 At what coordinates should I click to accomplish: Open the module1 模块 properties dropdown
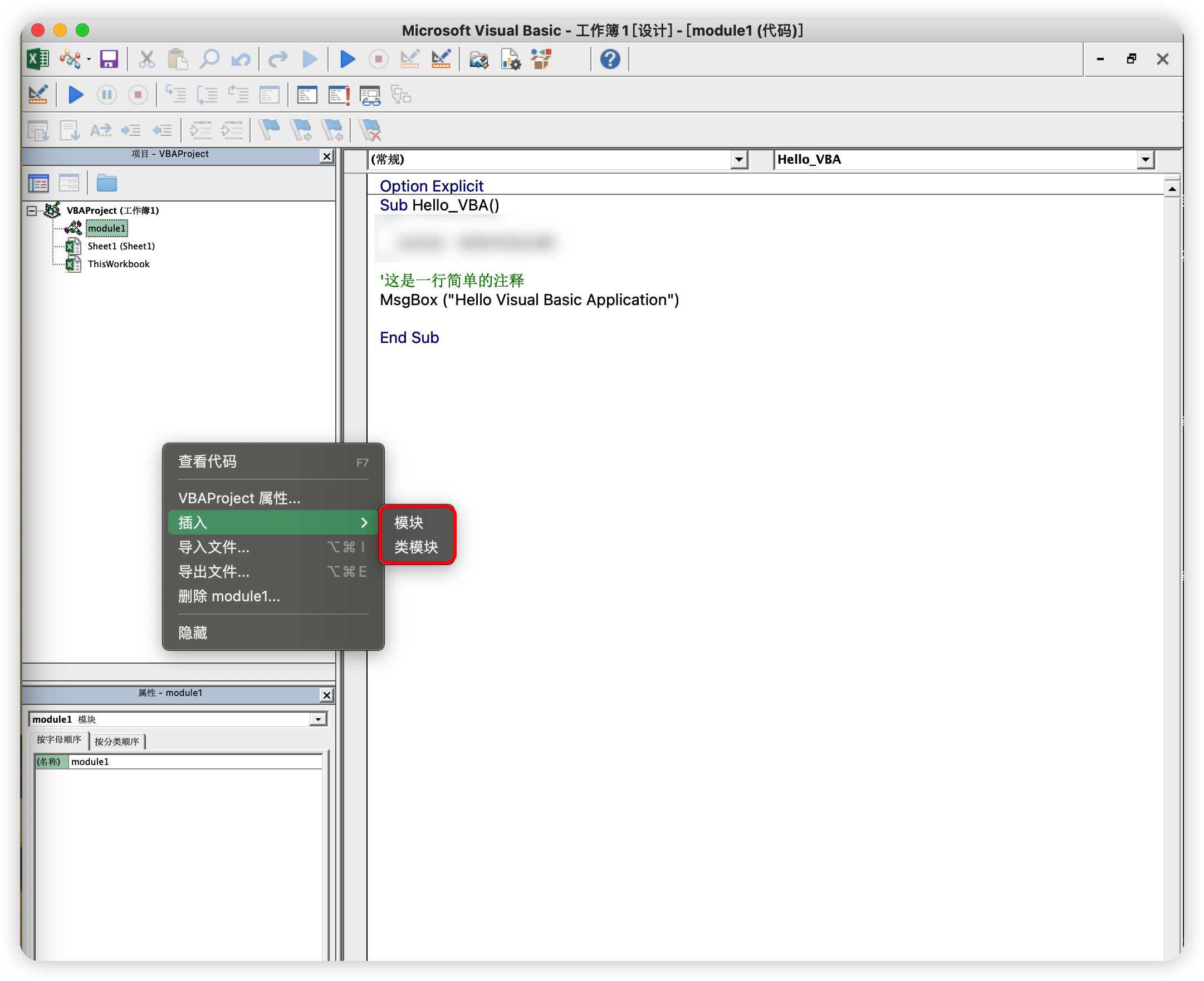click(x=318, y=719)
